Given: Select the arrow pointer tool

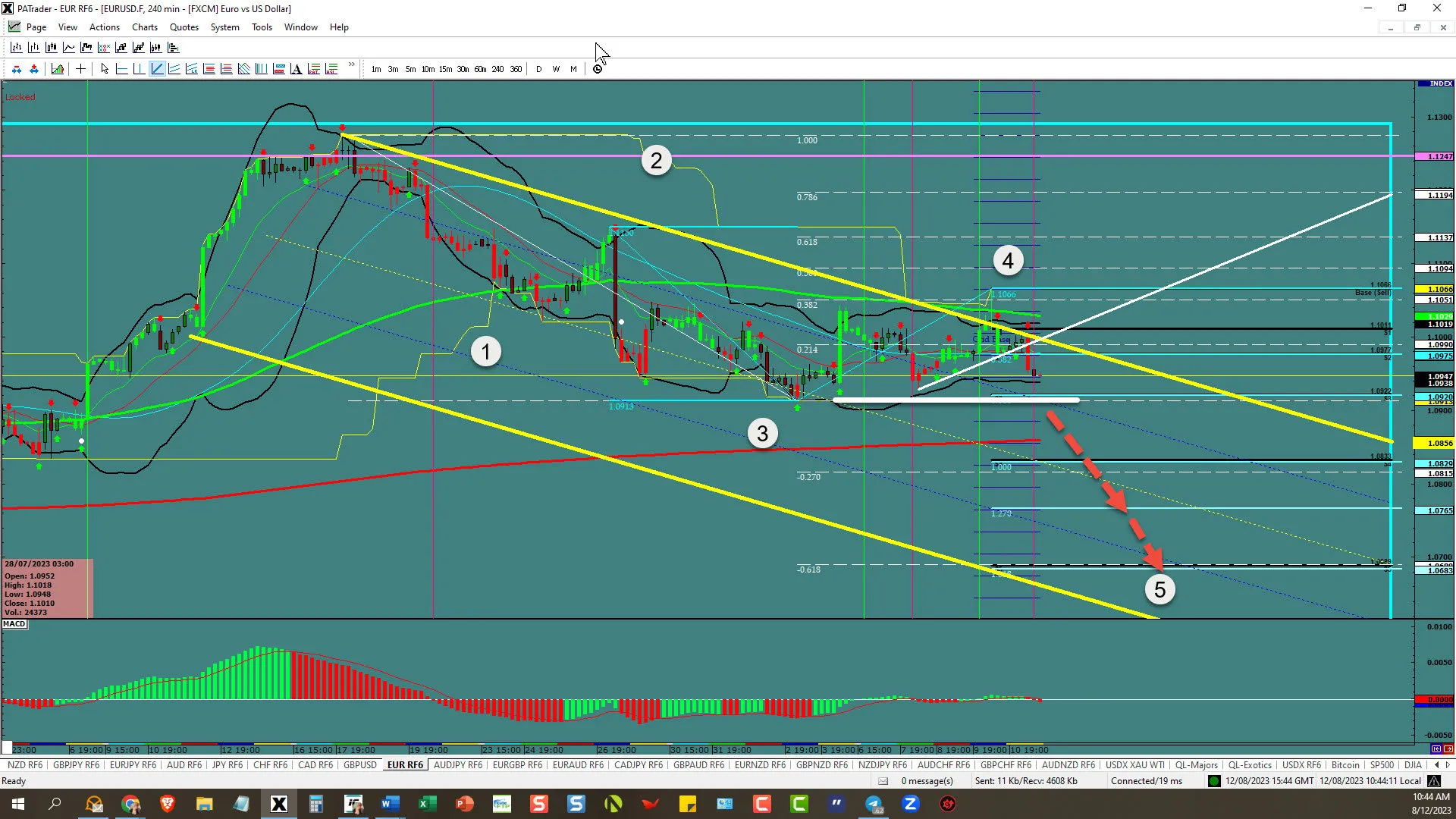Looking at the screenshot, I should (105, 69).
